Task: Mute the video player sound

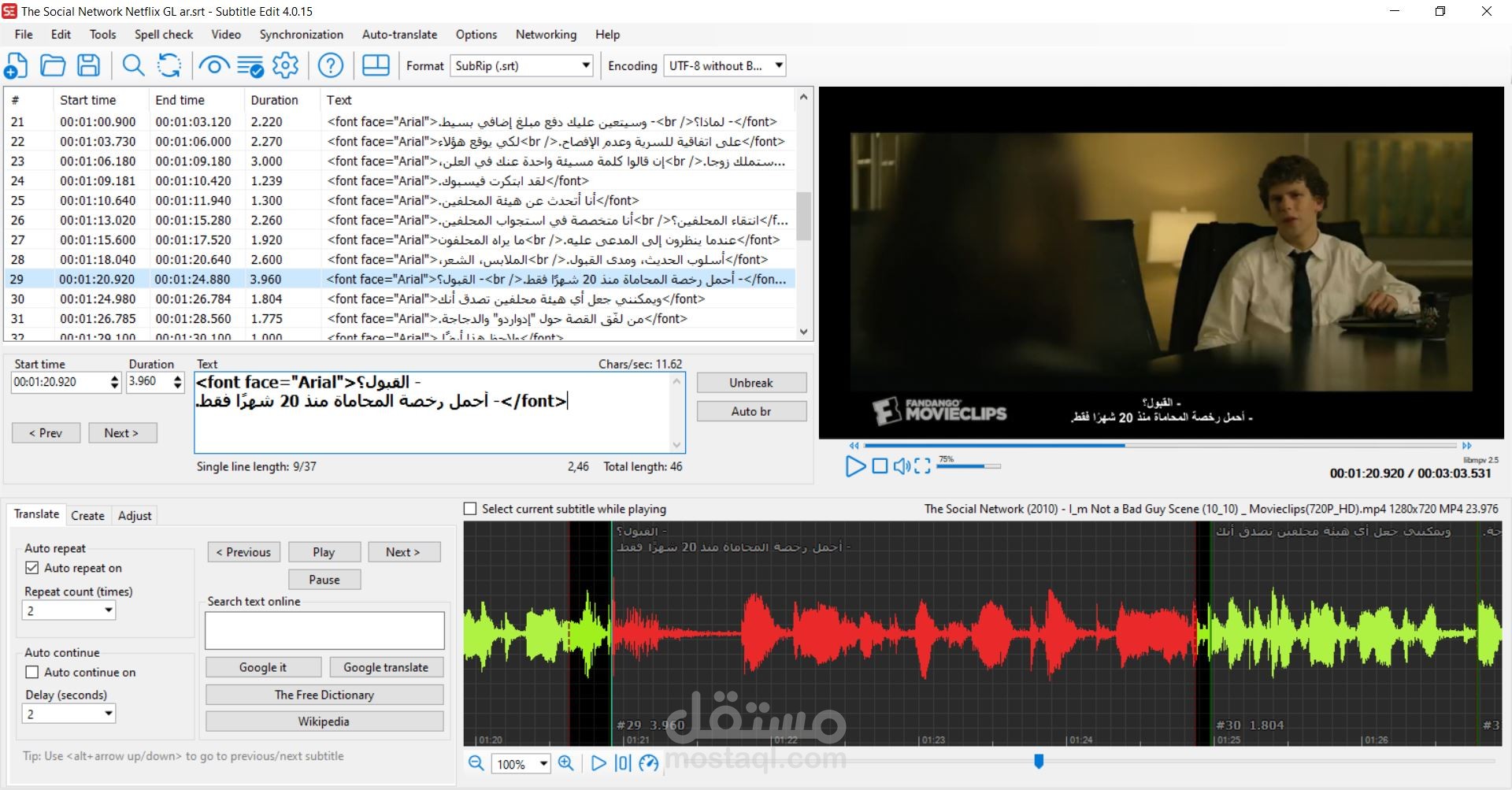Action: 902,466
